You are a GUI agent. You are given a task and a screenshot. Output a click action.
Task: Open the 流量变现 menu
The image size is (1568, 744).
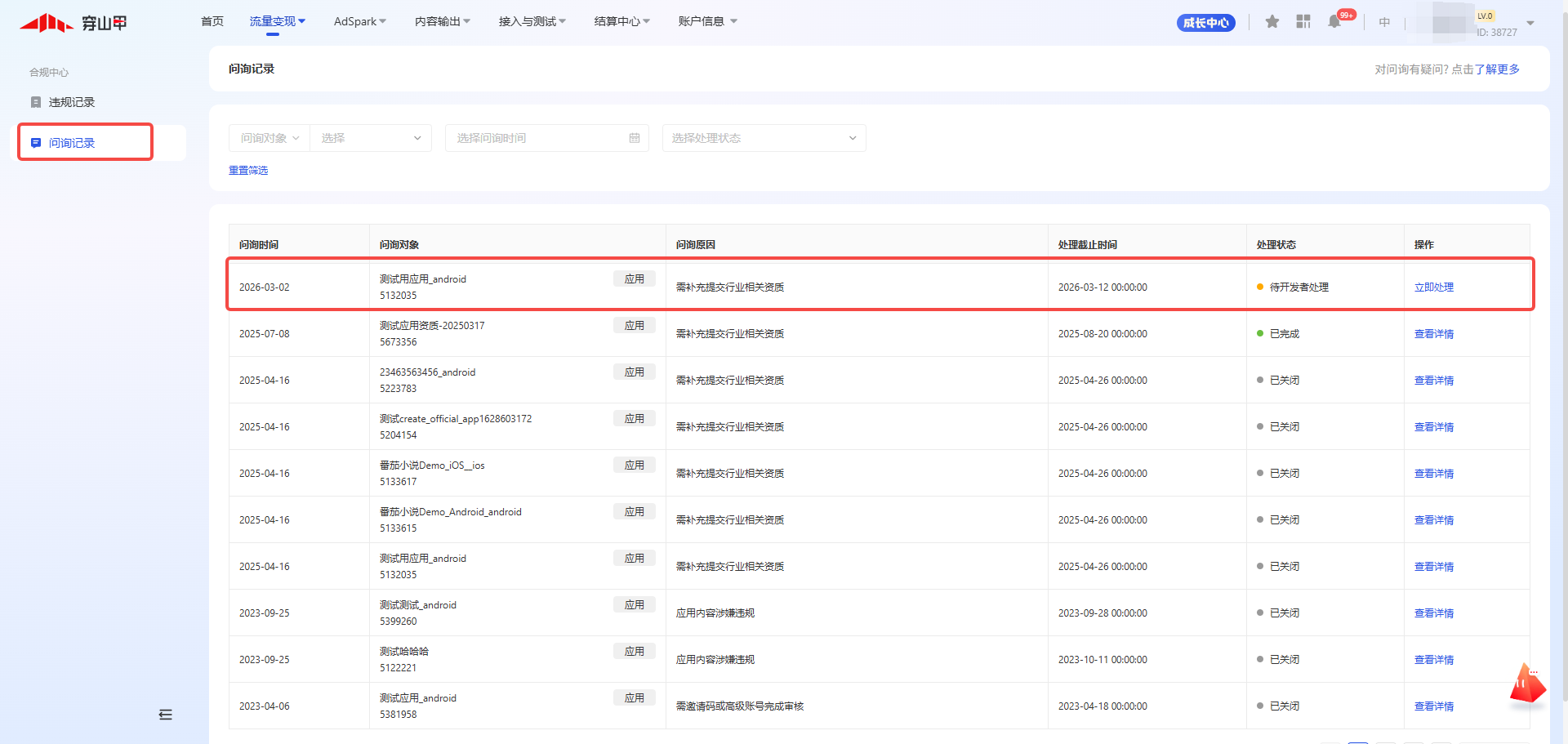pyautogui.click(x=277, y=21)
